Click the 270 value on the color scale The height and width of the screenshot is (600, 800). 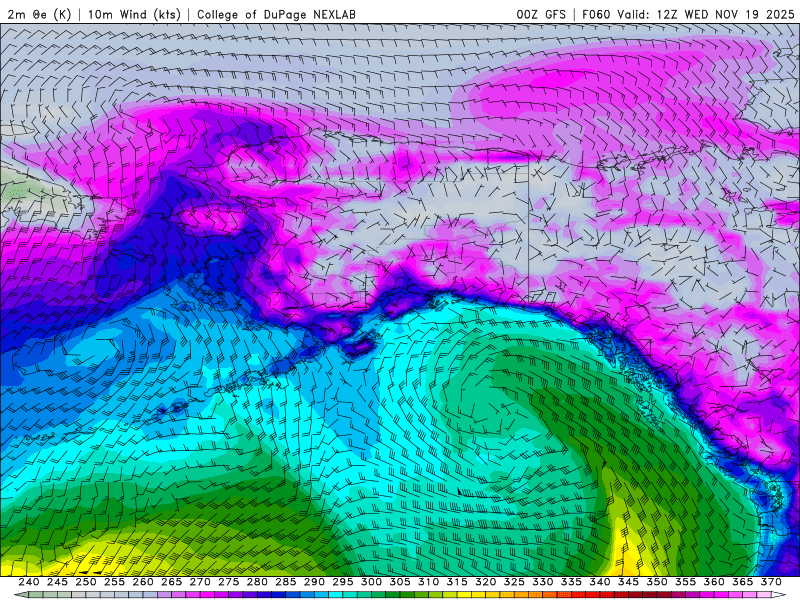200,582
